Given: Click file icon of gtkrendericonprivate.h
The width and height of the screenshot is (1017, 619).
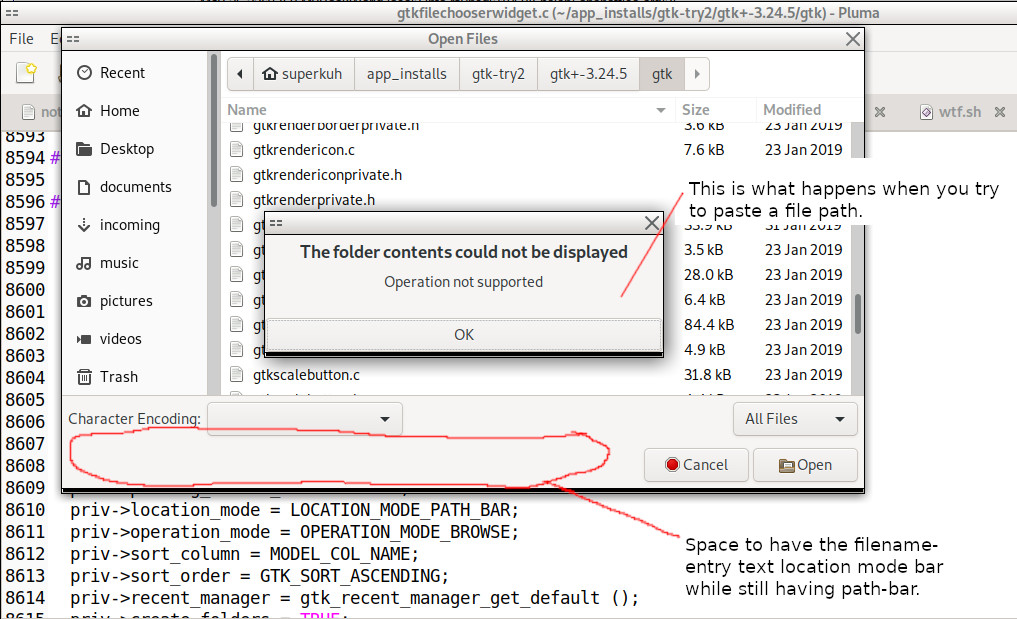Looking at the screenshot, I should coord(237,175).
